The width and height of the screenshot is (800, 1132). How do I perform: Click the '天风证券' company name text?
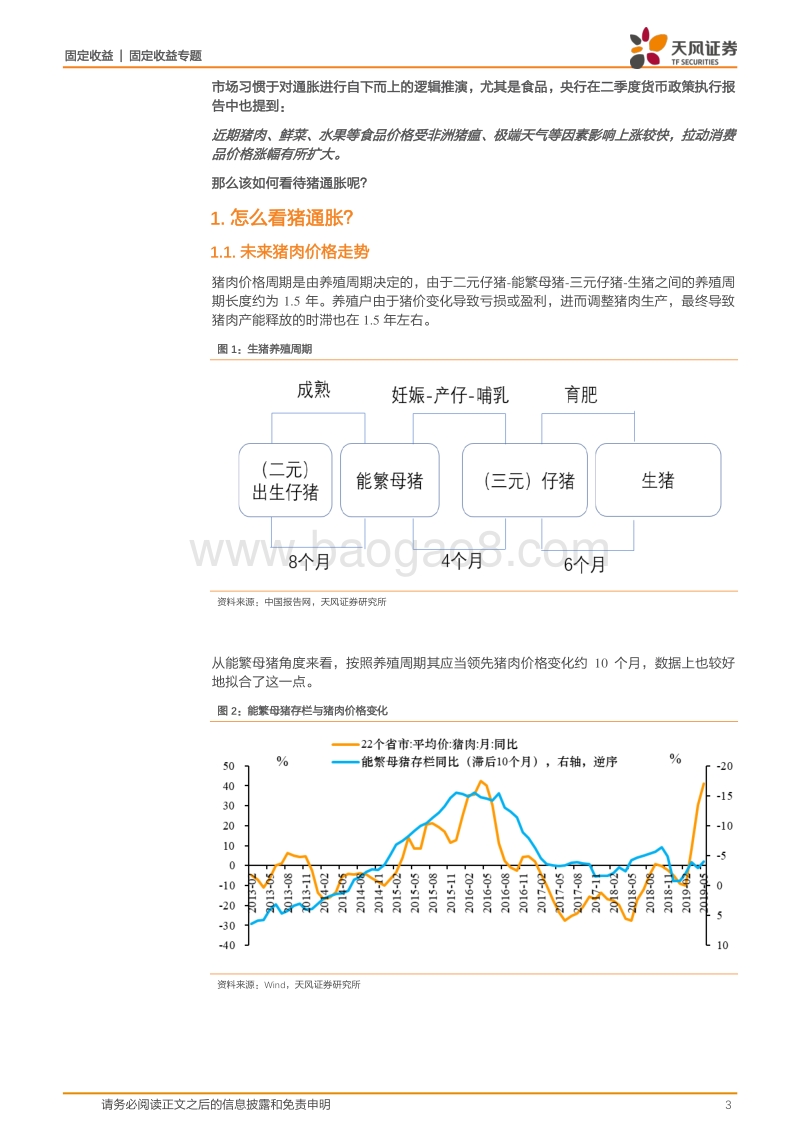click(704, 48)
